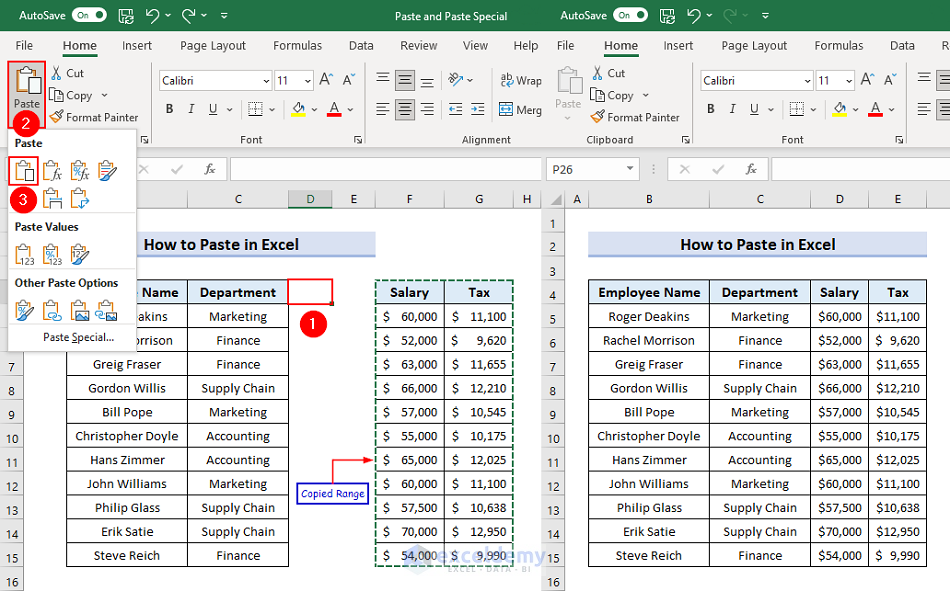950x591 pixels.
Task: Apply yellow fill color in left window
Action: coord(298,109)
